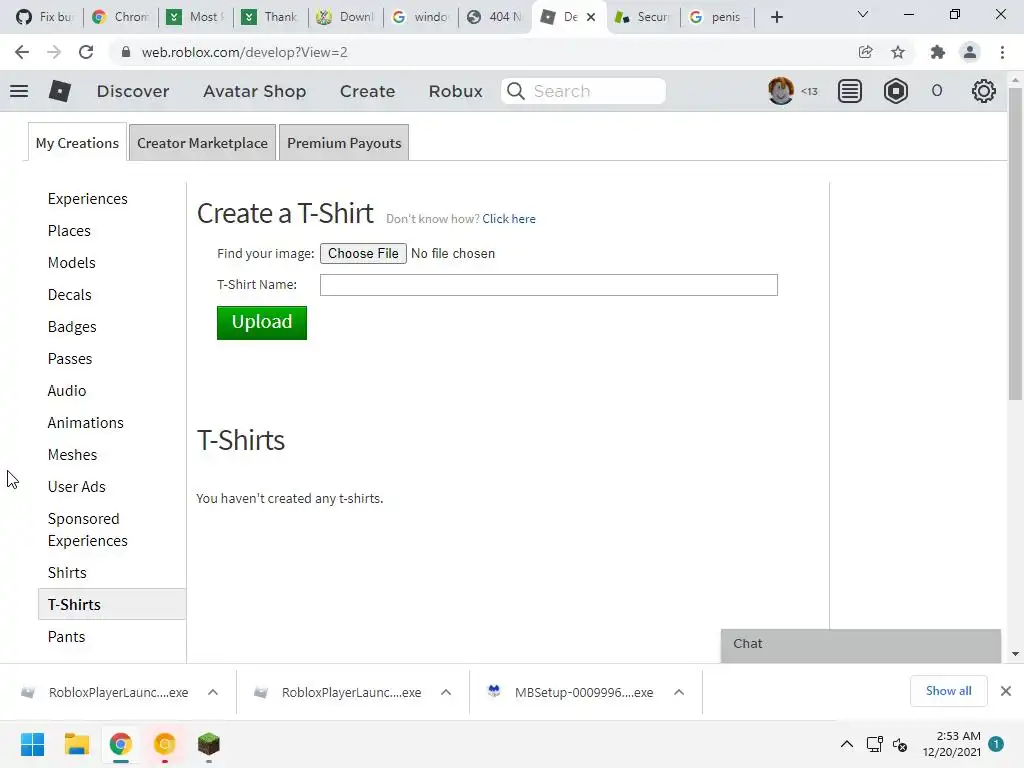Click the browser address bar URL
The width and height of the screenshot is (1024, 768).
244,52
